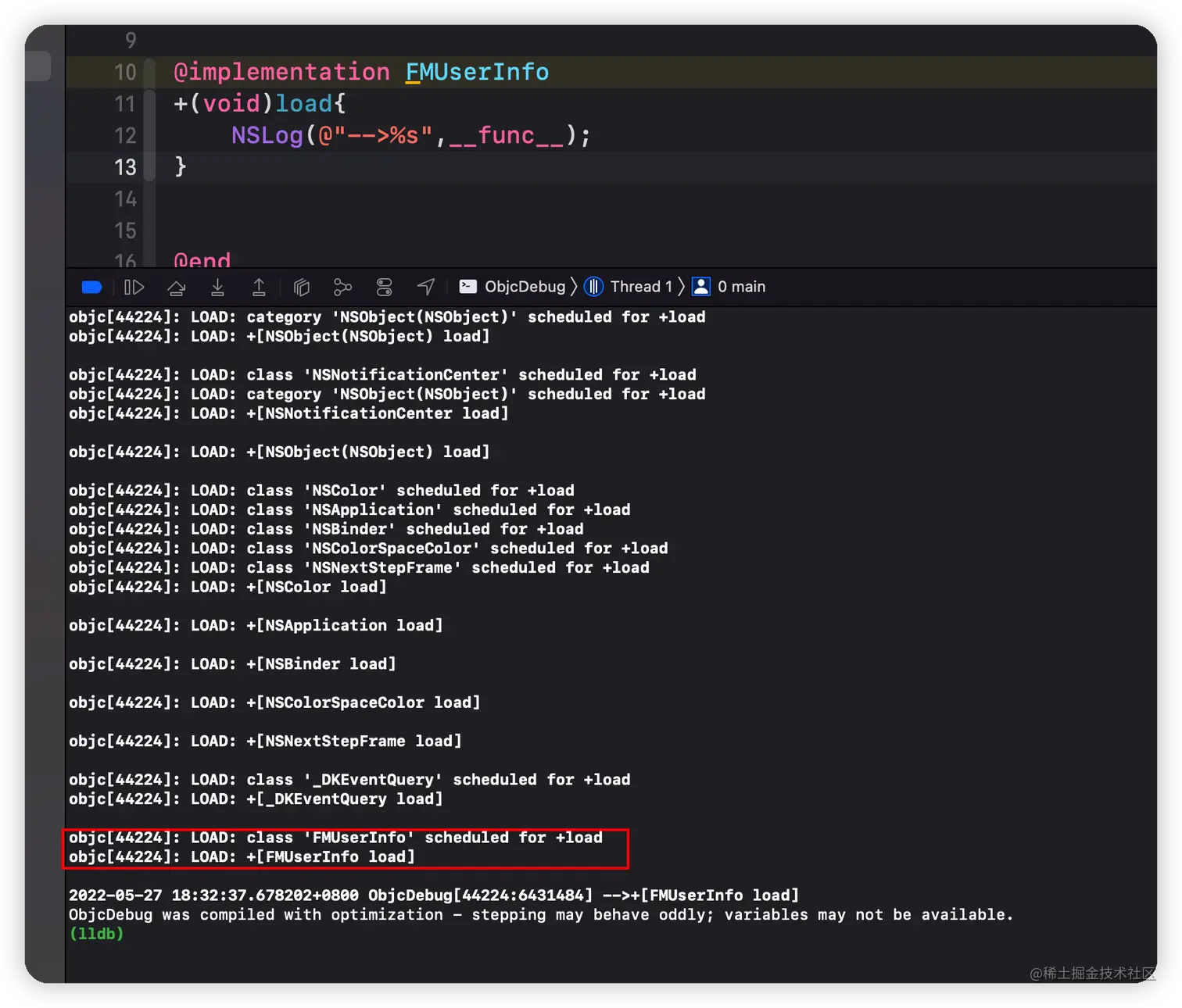1182x1008 pixels.
Task: Click the stack frame person icon
Action: click(701, 287)
